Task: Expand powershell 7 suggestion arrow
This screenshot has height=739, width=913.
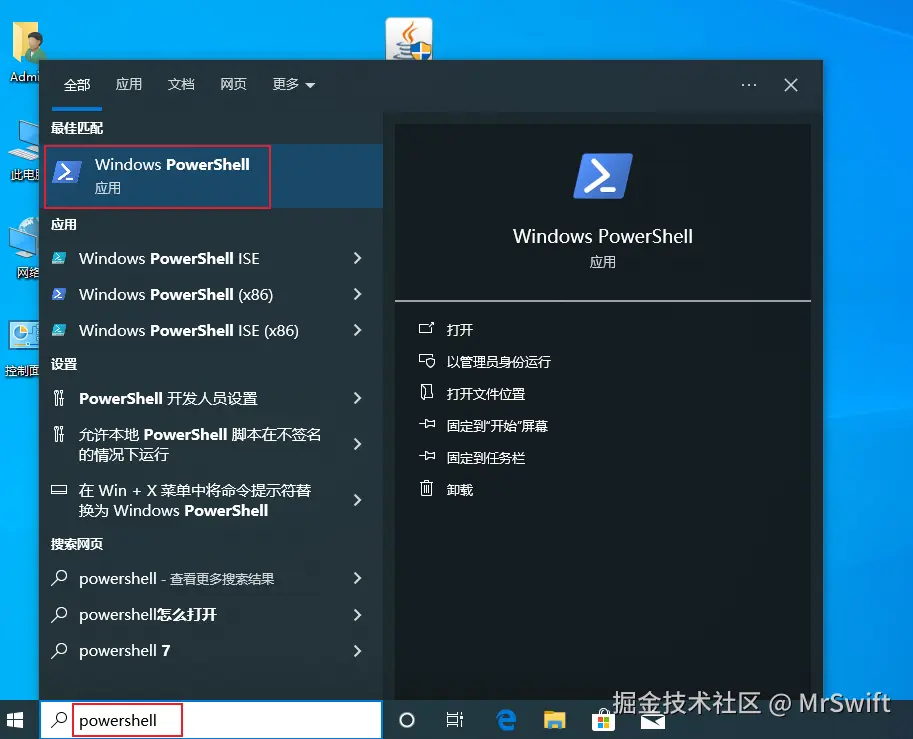Action: pos(358,650)
